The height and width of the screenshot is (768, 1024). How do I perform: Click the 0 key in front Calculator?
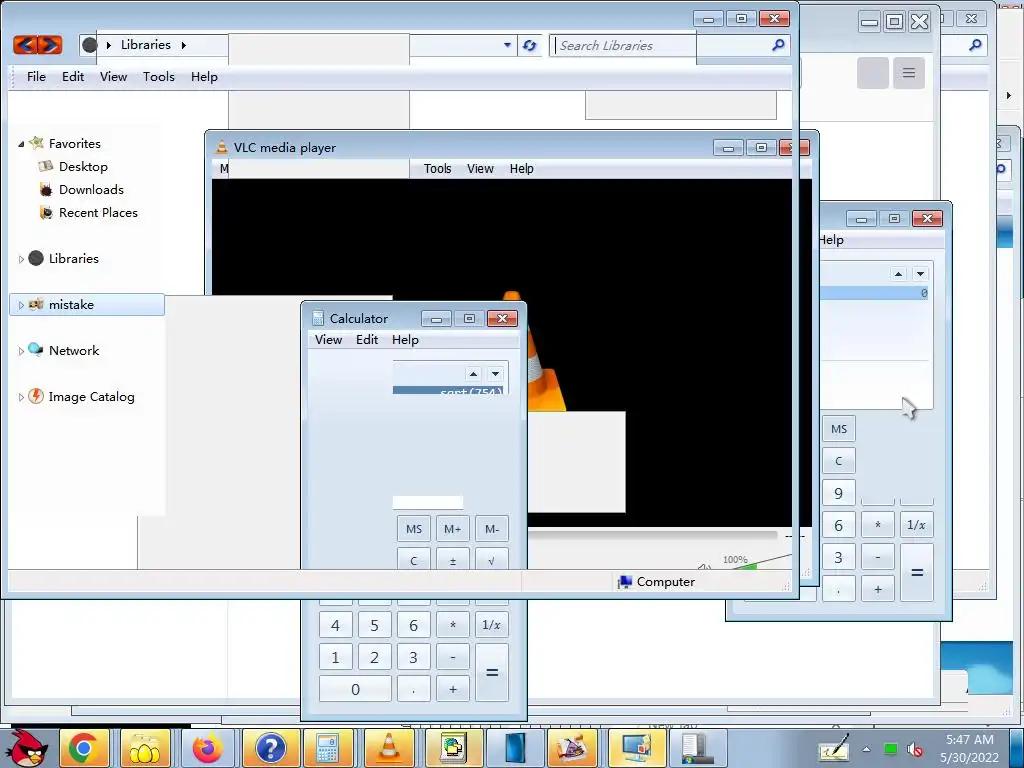(x=355, y=689)
